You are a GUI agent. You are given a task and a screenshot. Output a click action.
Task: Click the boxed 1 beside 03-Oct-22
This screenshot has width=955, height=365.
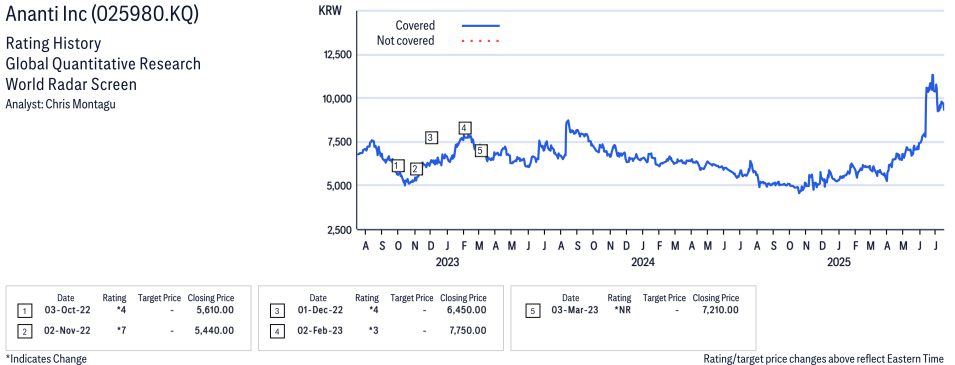[24, 311]
